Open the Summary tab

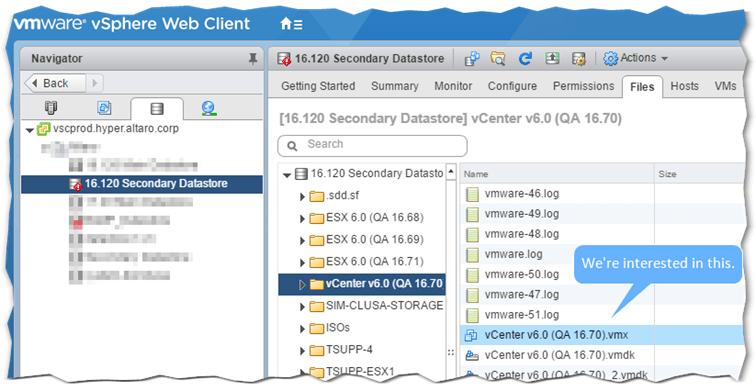point(394,86)
